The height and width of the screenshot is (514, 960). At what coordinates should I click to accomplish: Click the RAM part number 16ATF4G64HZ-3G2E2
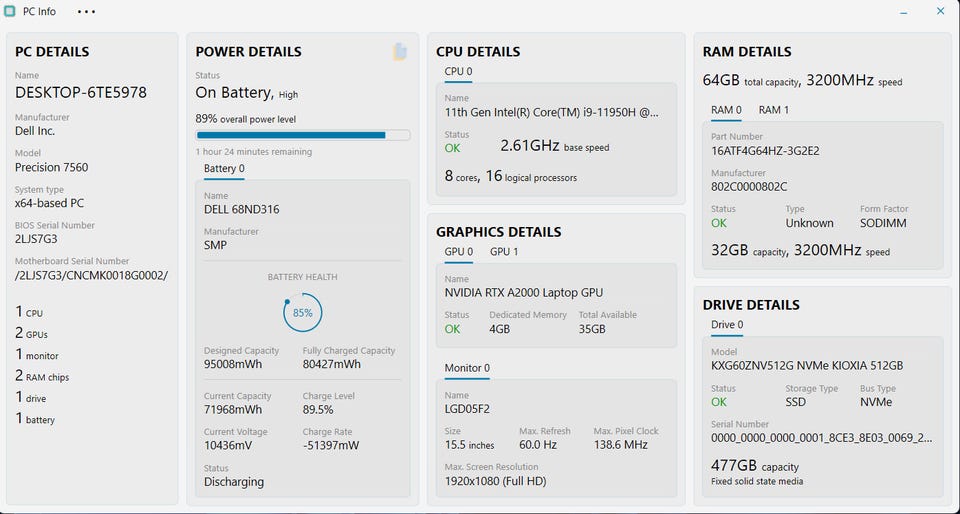pos(765,151)
